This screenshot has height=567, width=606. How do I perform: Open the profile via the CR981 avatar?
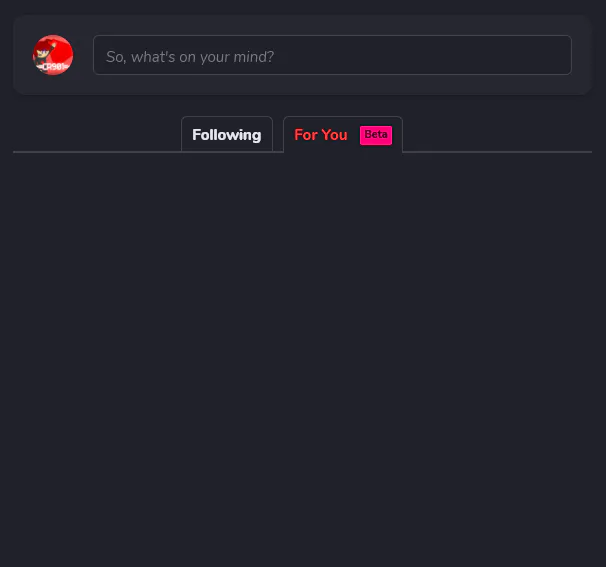[53, 55]
